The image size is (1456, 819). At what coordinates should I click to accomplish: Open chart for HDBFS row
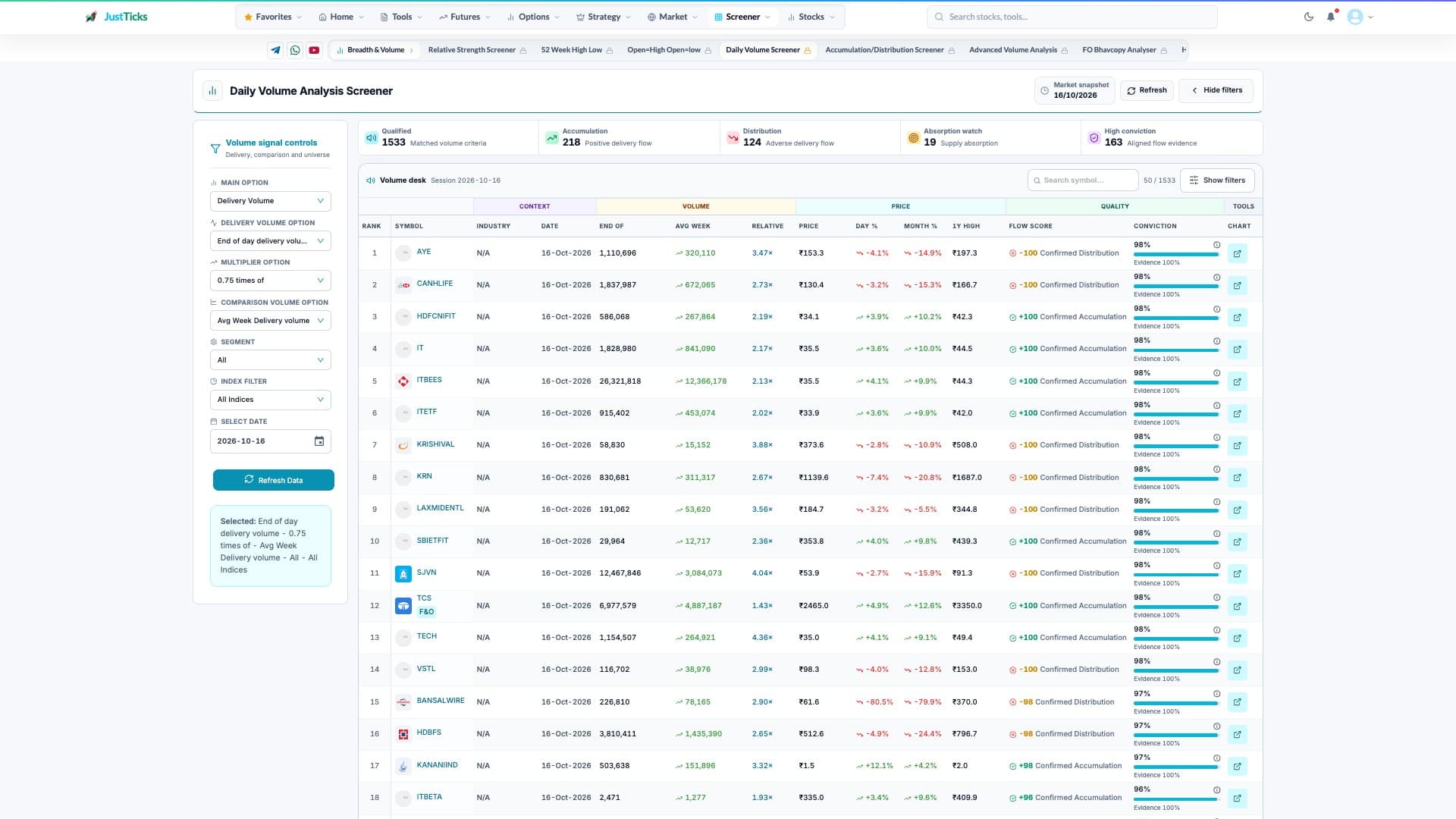(1238, 734)
